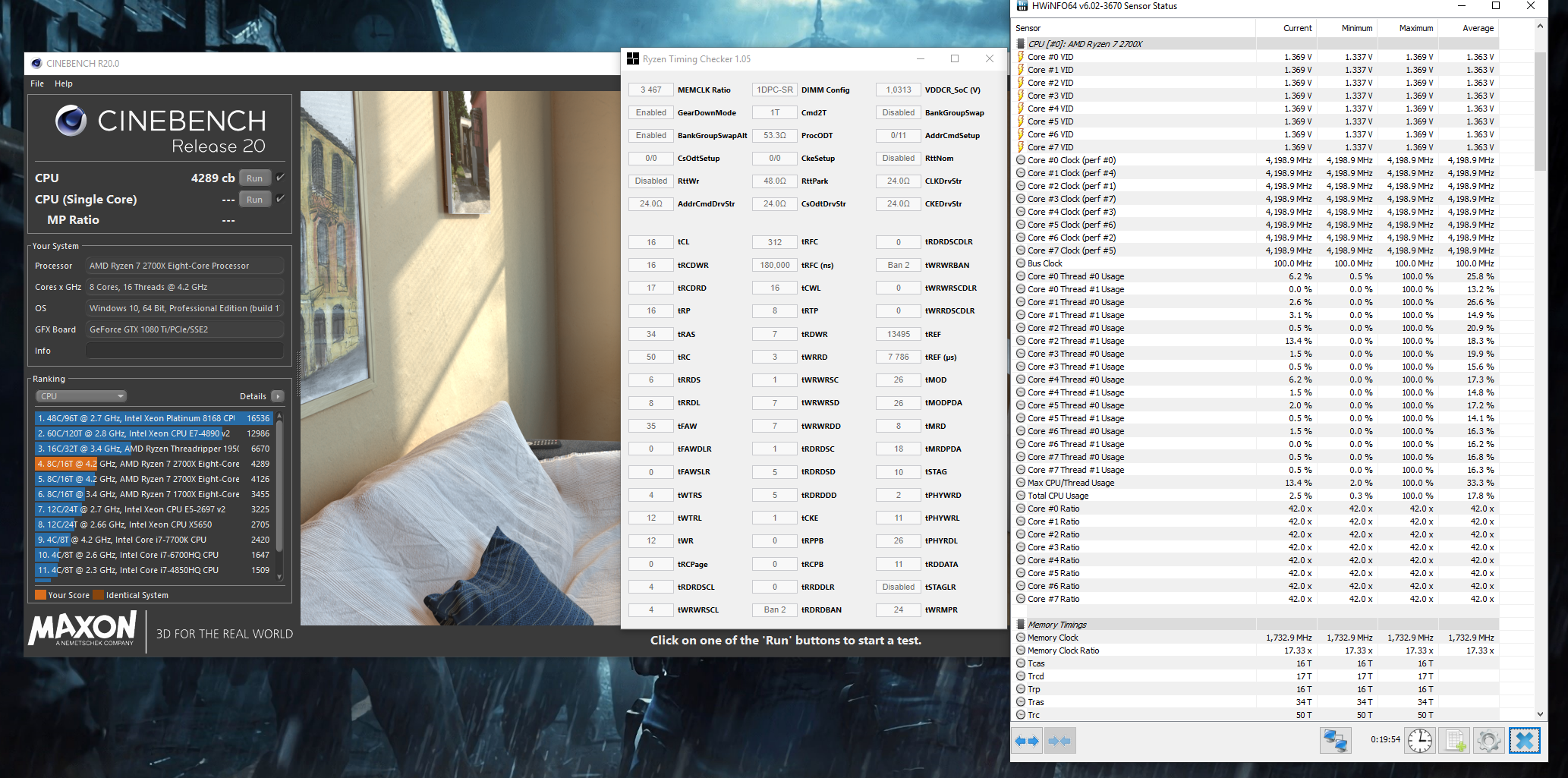Toggle the CPU (Single Core) test checkbox
Image resolution: width=1568 pixels, height=778 pixels.
tap(280, 199)
